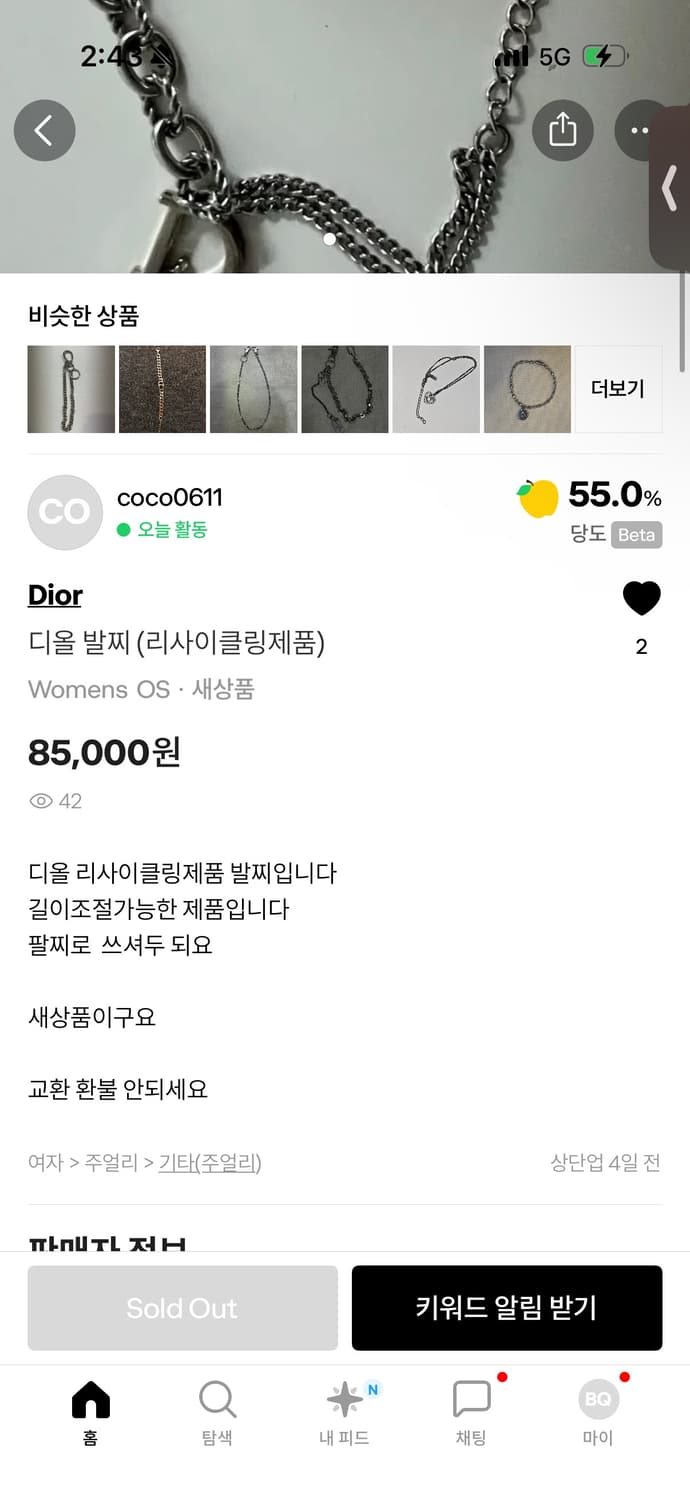Open seller coco0611's profile avatar
This screenshot has height=1500, width=690.
point(65,512)
